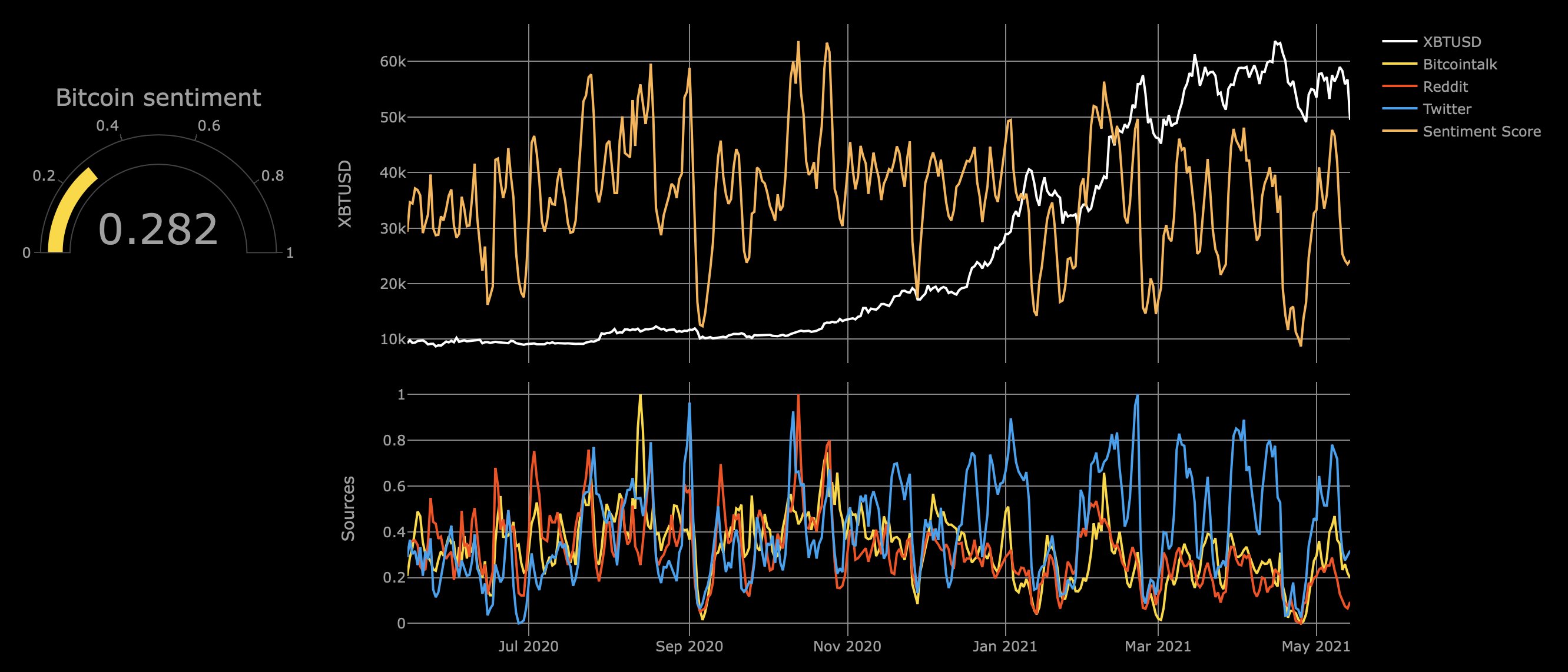Select the Jan 2021 x-axis tick
1568x672 pixels.
tap(1005, 647)
